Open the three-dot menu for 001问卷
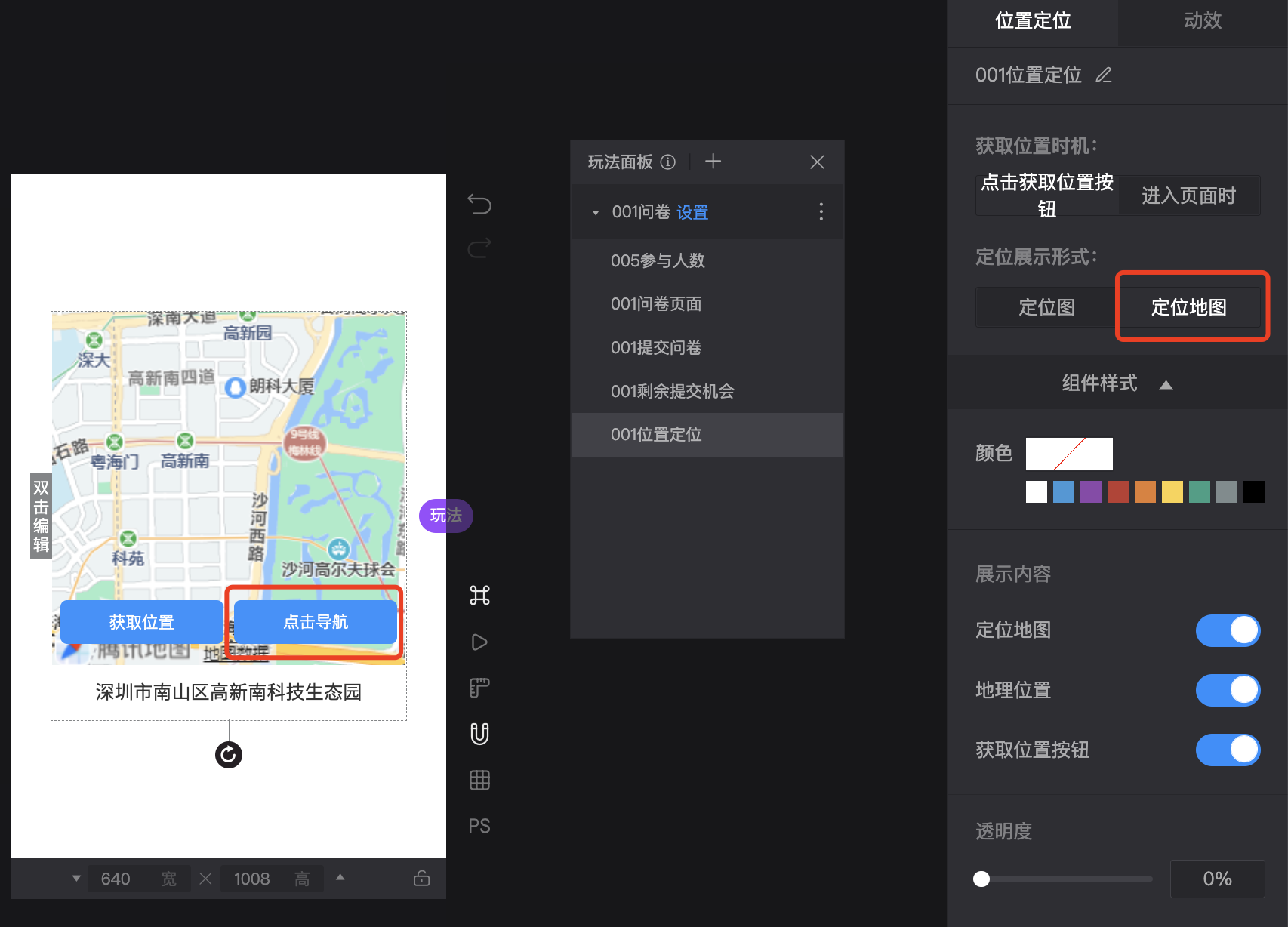Image resolution: width=1288 pixels, height=927 pixels. tap(821, 211)
